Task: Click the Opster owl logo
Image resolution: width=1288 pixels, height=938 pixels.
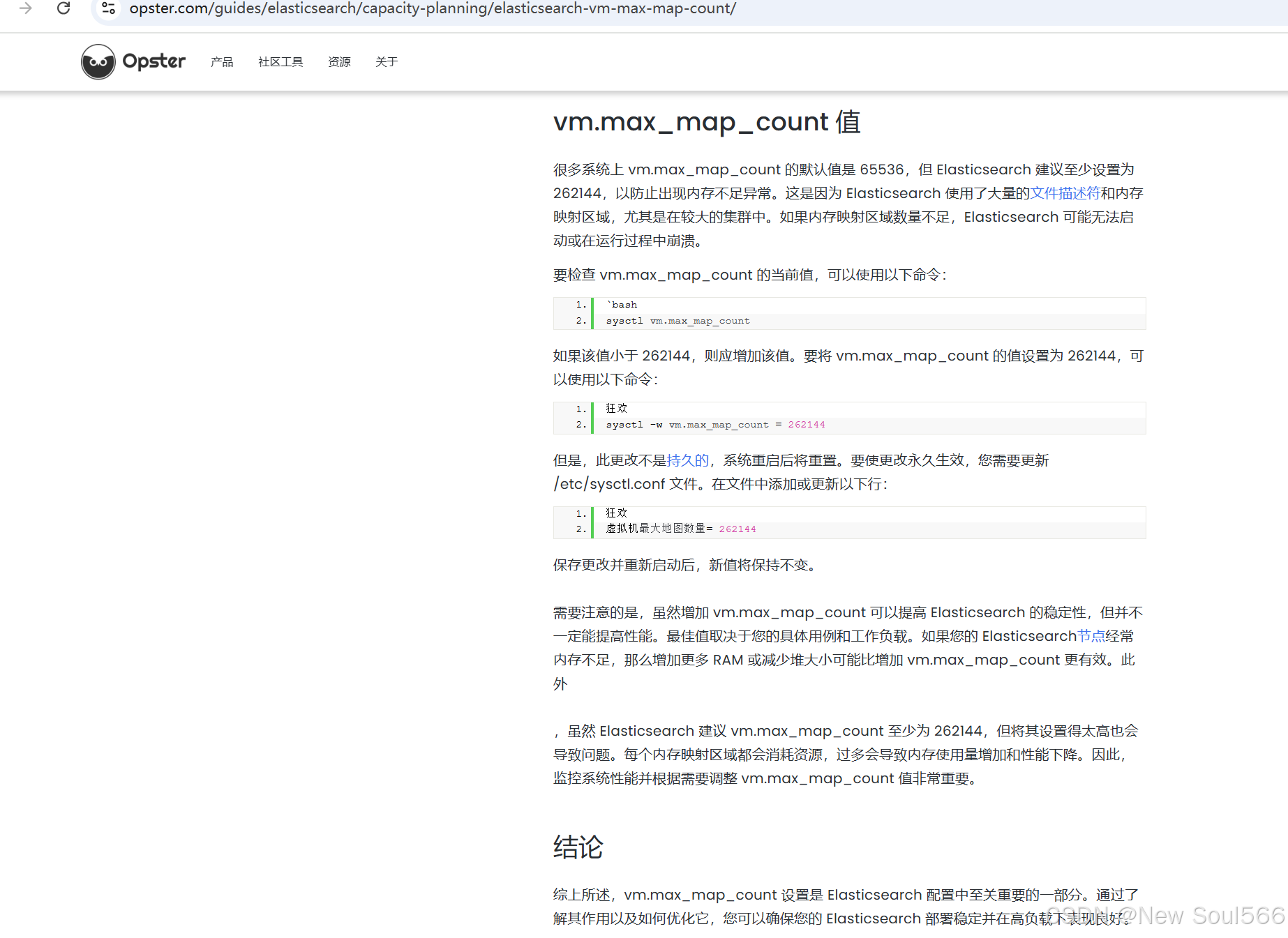Action: [x=98, y=61]
